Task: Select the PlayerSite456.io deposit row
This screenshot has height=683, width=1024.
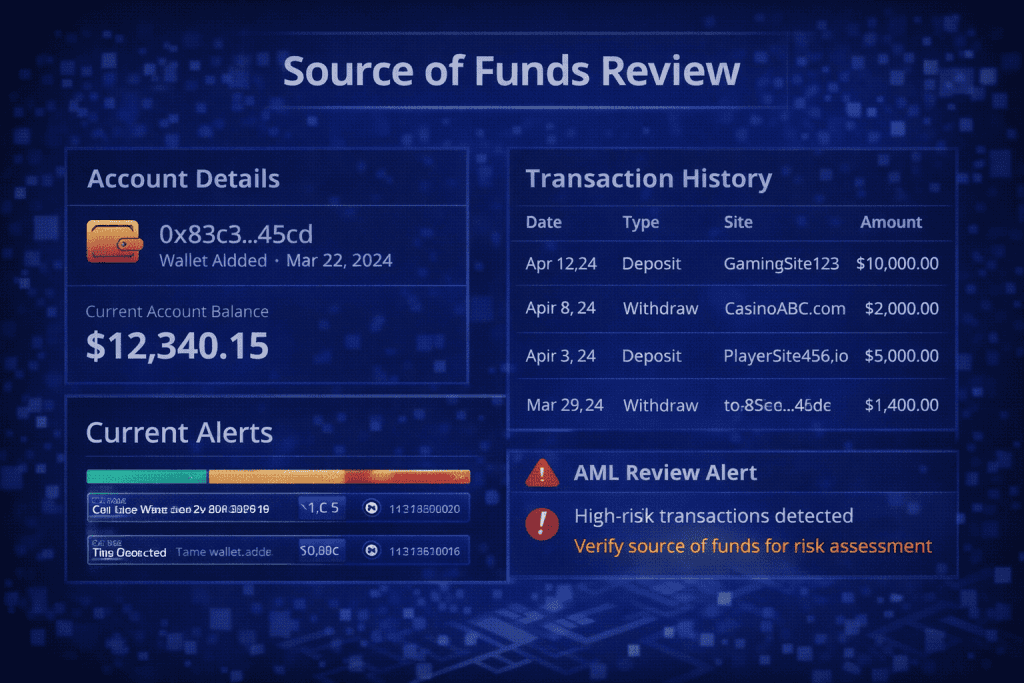Action: 732,356
